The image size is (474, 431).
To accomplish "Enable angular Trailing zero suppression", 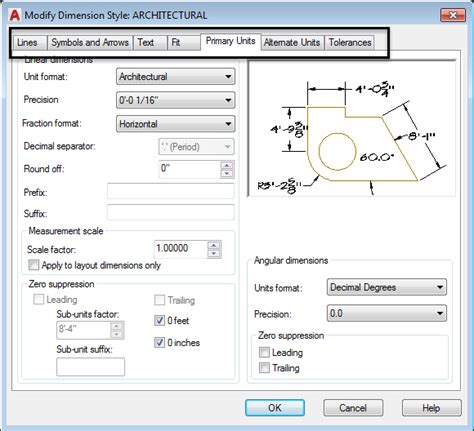I will (264, 368).
